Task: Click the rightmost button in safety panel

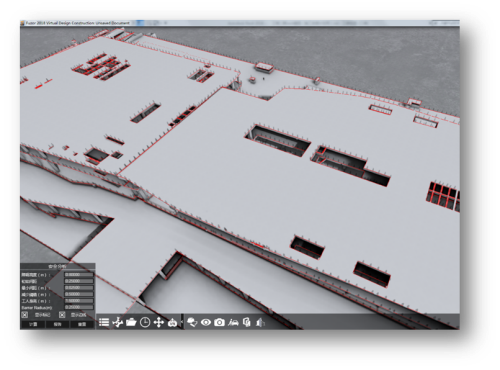Action: [82, 324]
